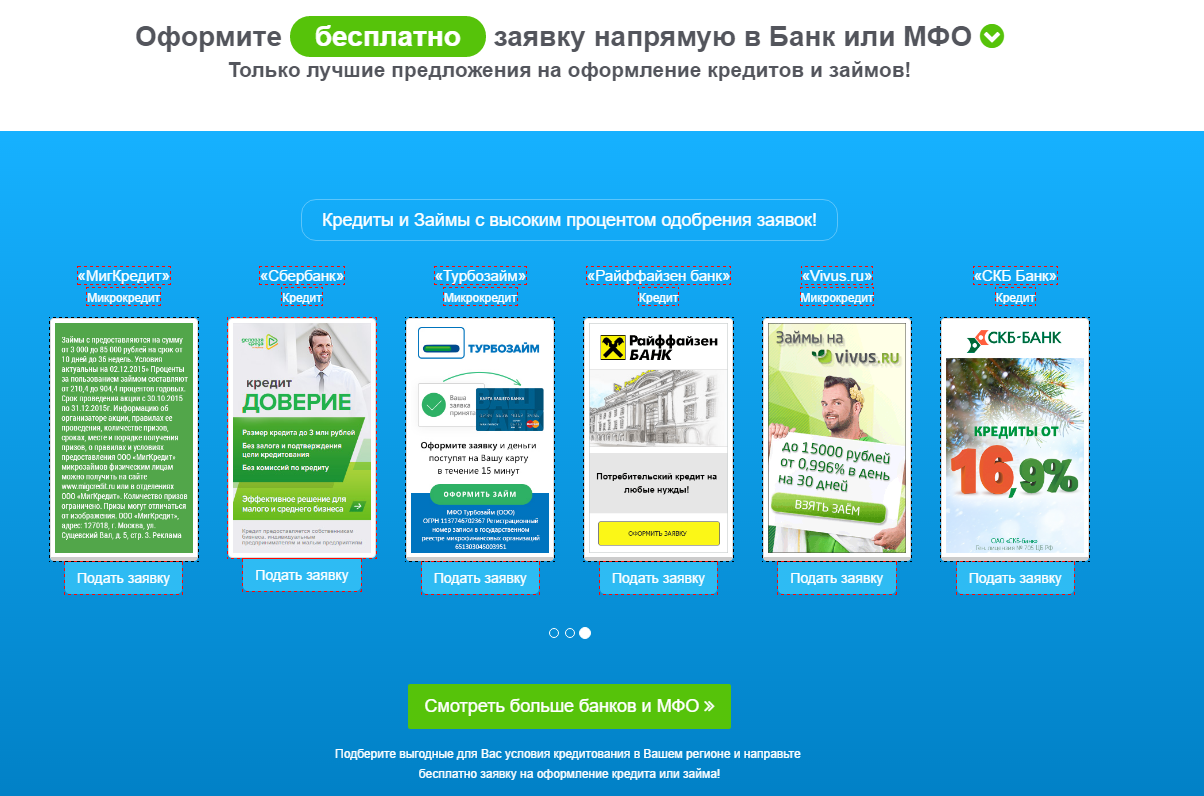Image resolution: width=1204 pixels, height=796 pixels.
Task: Open the «СКБ Банк» title link
Action: point(1015,276)
